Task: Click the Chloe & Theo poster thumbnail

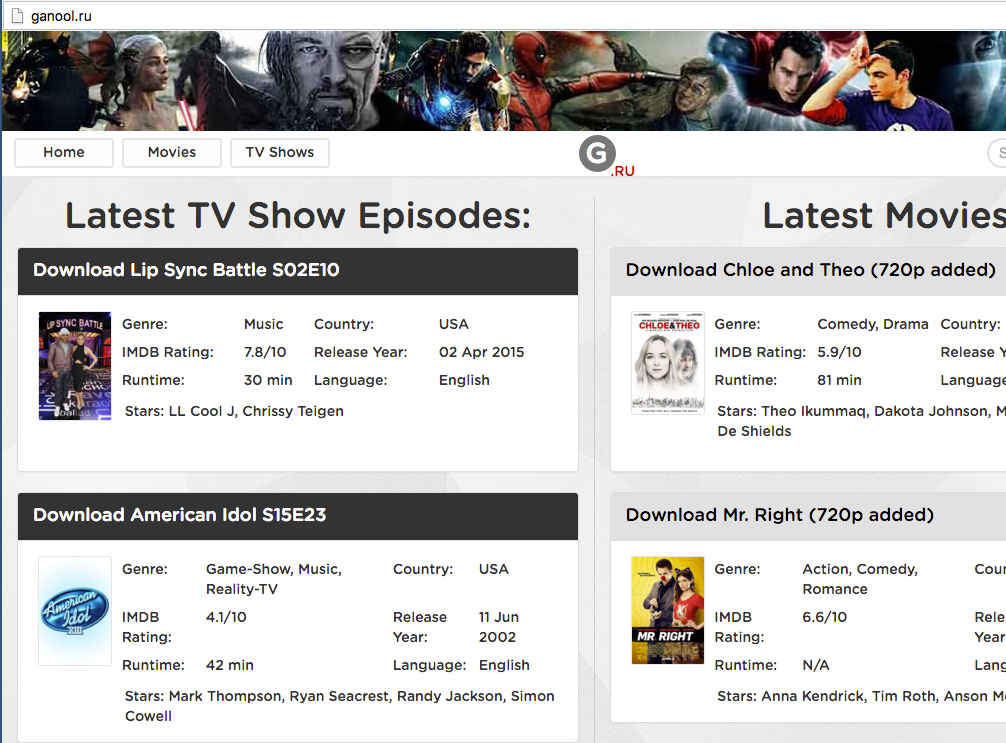Action: [x=668, y=363]
